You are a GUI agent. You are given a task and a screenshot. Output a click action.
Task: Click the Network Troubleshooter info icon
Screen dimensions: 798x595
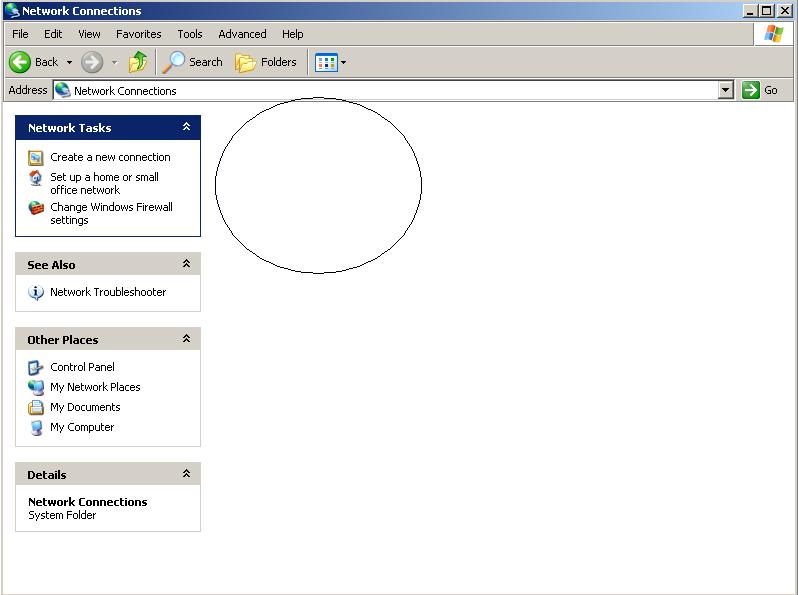click(36, 293)
